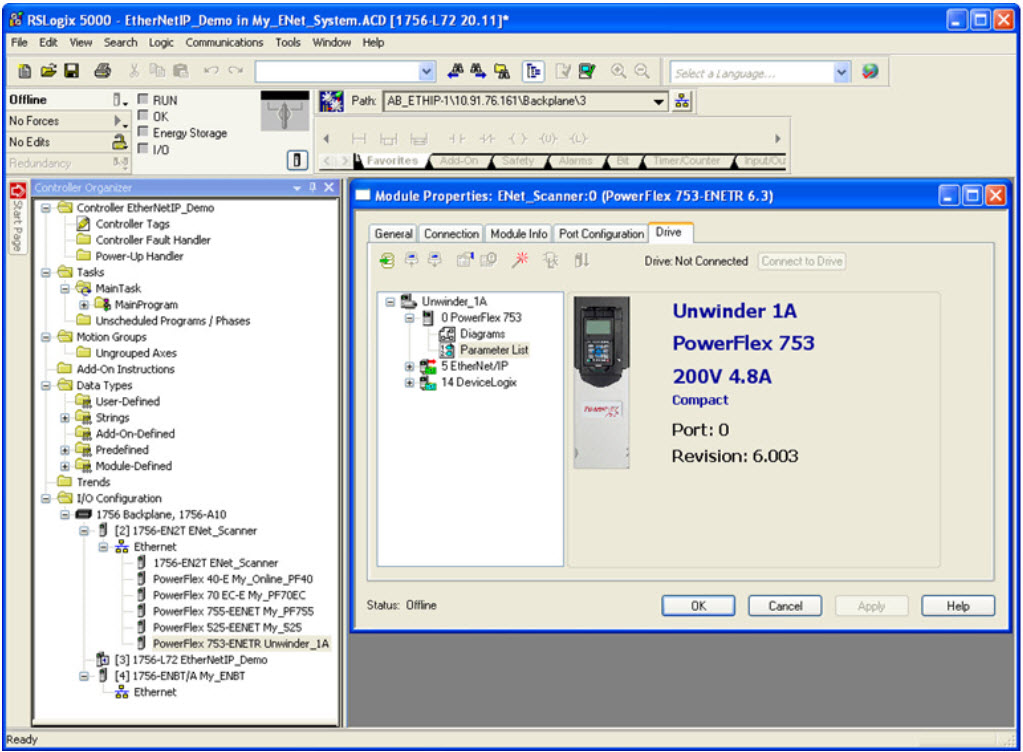The height and width of the screenshot is (752, 1023).
Task: Click the Apply button
Action: pos(871,606)
